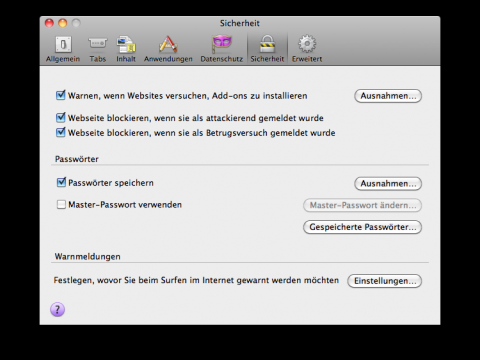Enable Master-Passwort verwenden
The width and height of the screenshot is (480, 360).
[x=61, y=204]
